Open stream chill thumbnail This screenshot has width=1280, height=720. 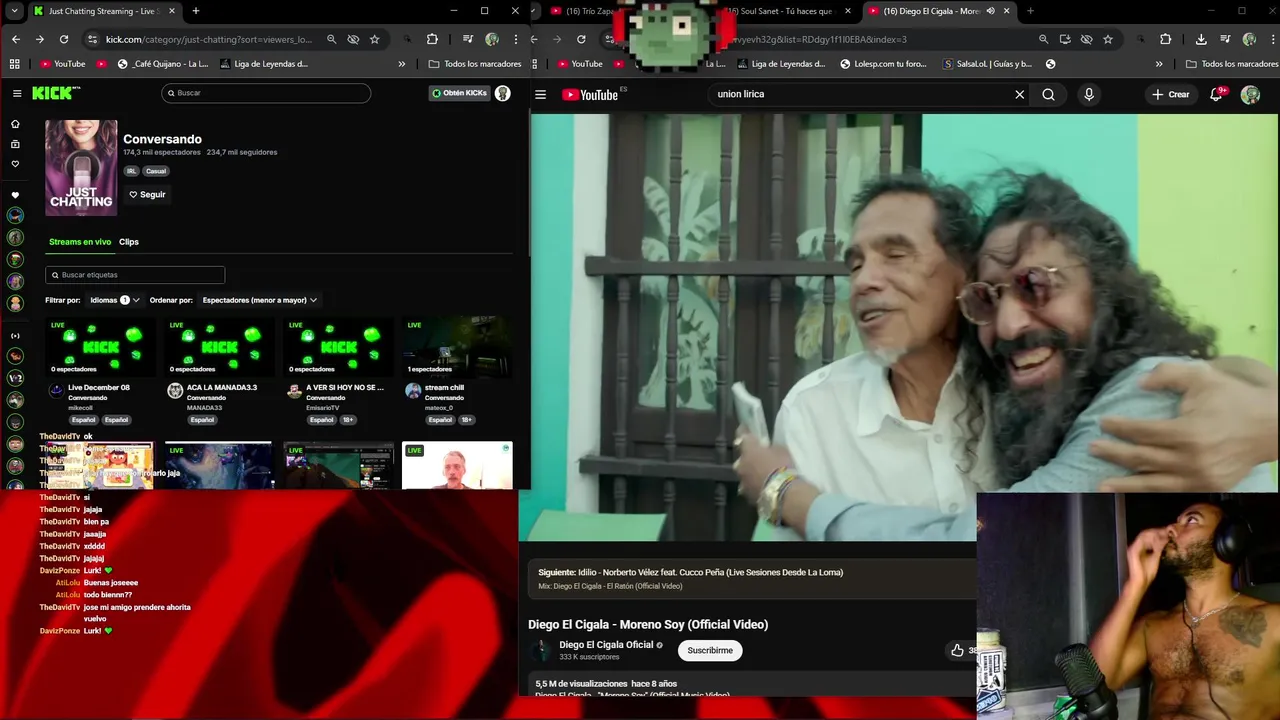coord(457,346)
